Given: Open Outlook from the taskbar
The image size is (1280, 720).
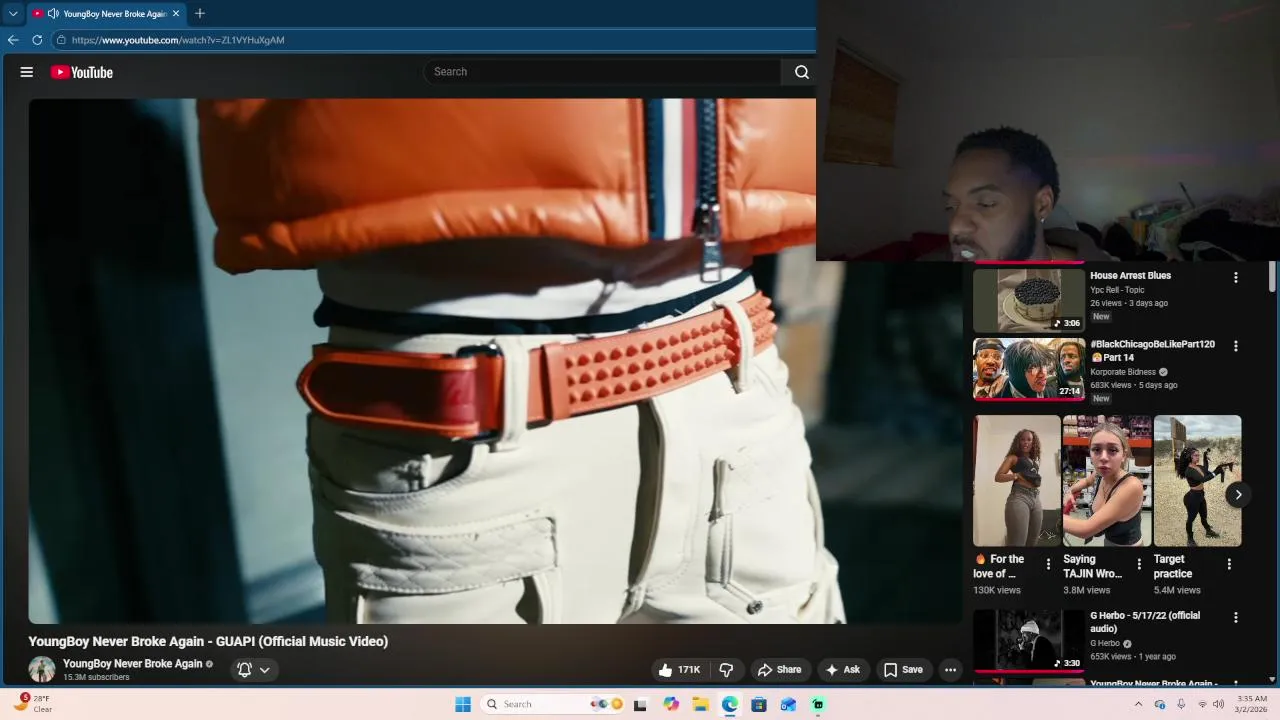Looking at the screenshot, I should click(788, 704).
